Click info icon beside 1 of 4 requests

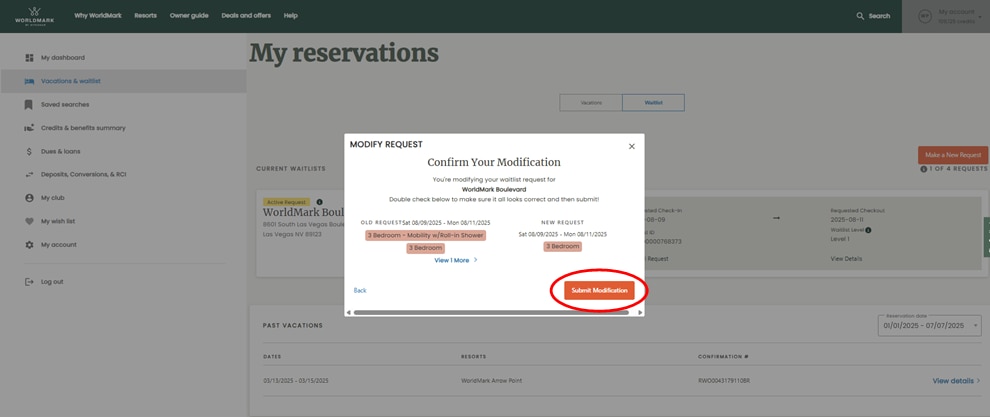924,169
